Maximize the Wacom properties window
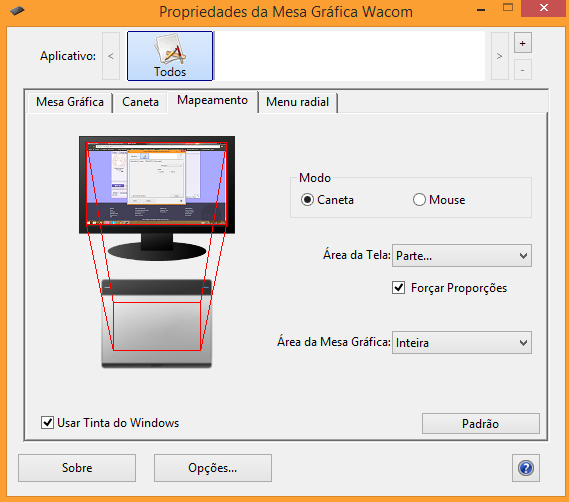This screenshot has height=502, width=569. click(508, 8)
